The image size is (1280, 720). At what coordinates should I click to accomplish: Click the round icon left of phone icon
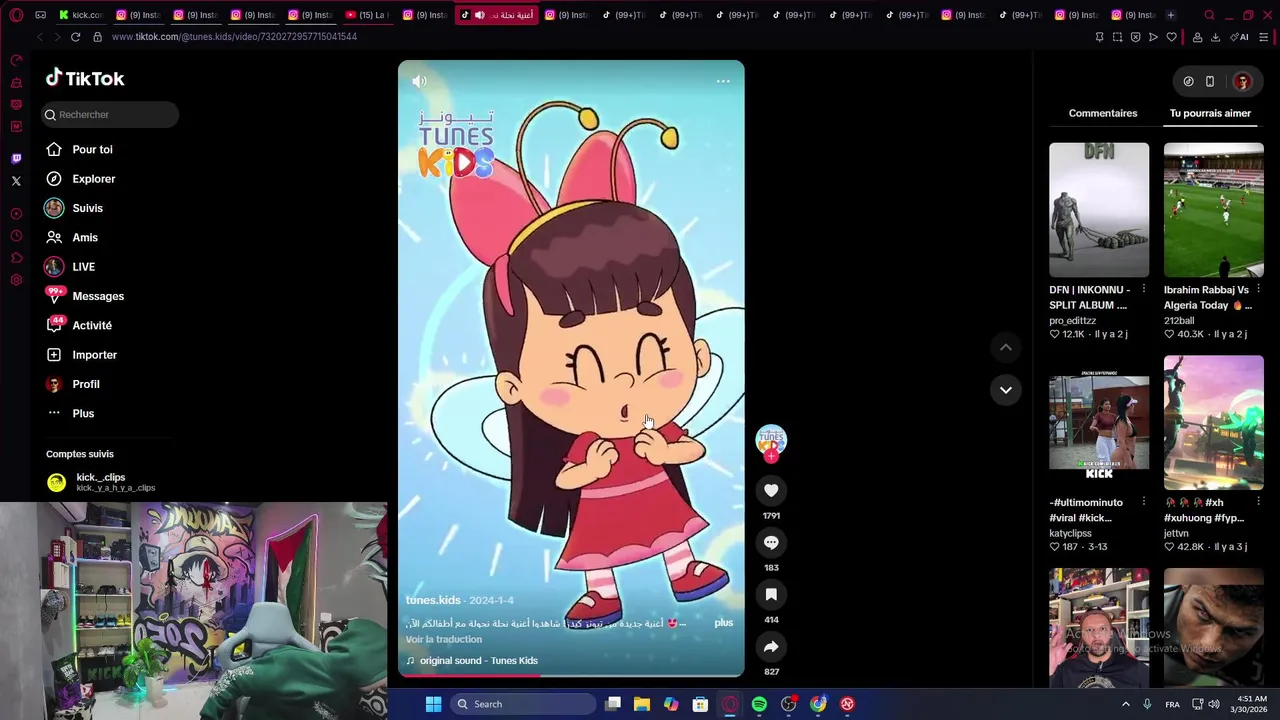[1188, 82]
